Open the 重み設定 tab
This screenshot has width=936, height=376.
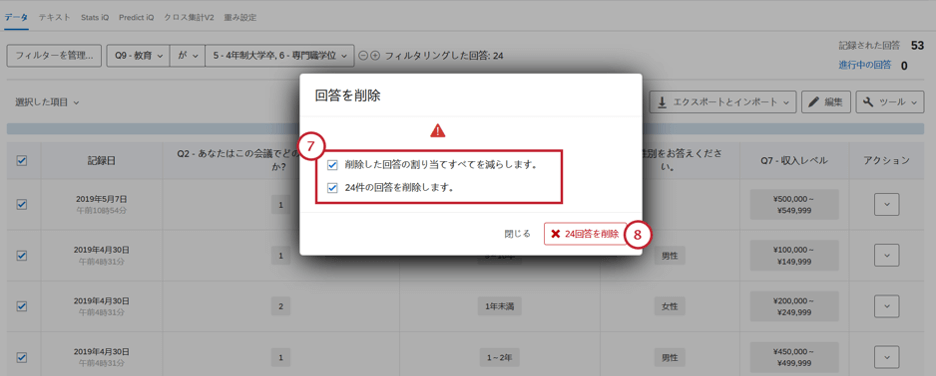pos(240,17)
